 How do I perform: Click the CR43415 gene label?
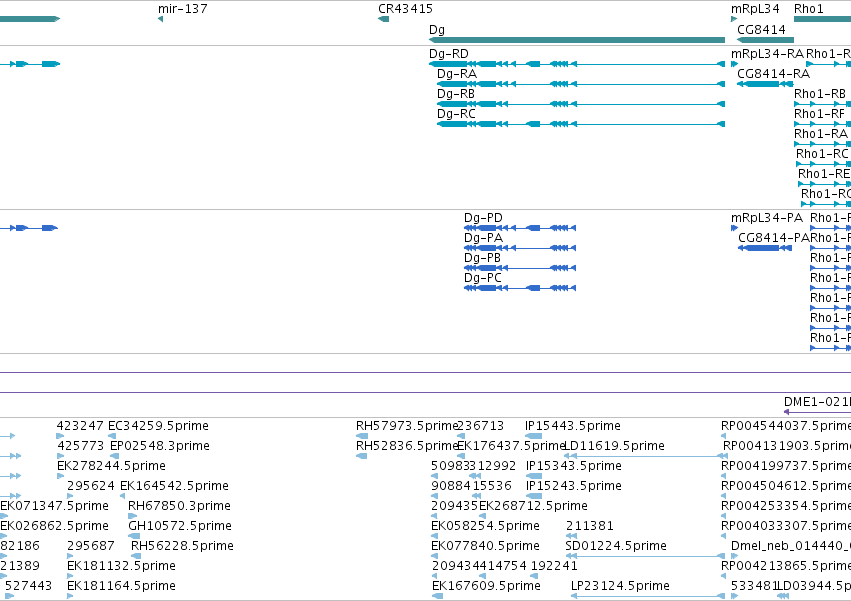[x=405, y=9]
